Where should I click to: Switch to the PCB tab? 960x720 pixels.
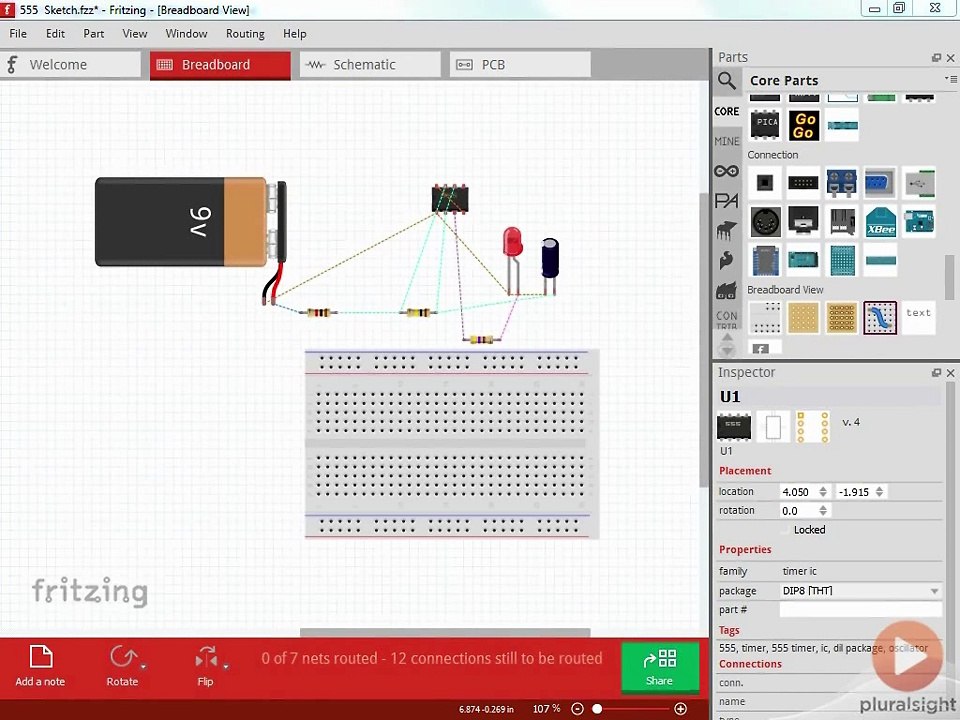(520, 65)
